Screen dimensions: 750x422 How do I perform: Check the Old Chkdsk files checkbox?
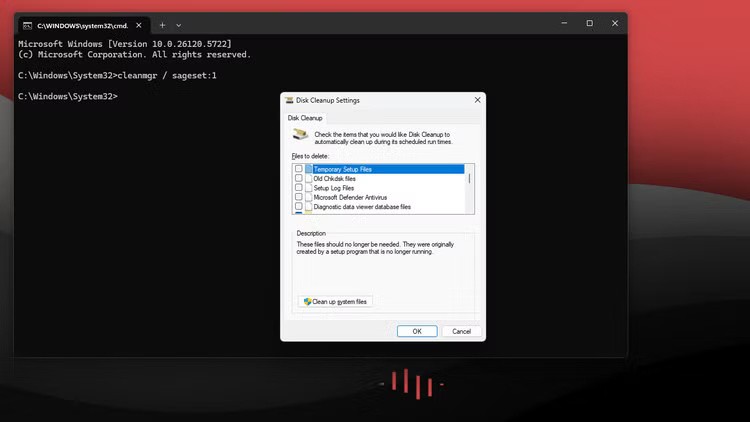[x=298, y=178]
